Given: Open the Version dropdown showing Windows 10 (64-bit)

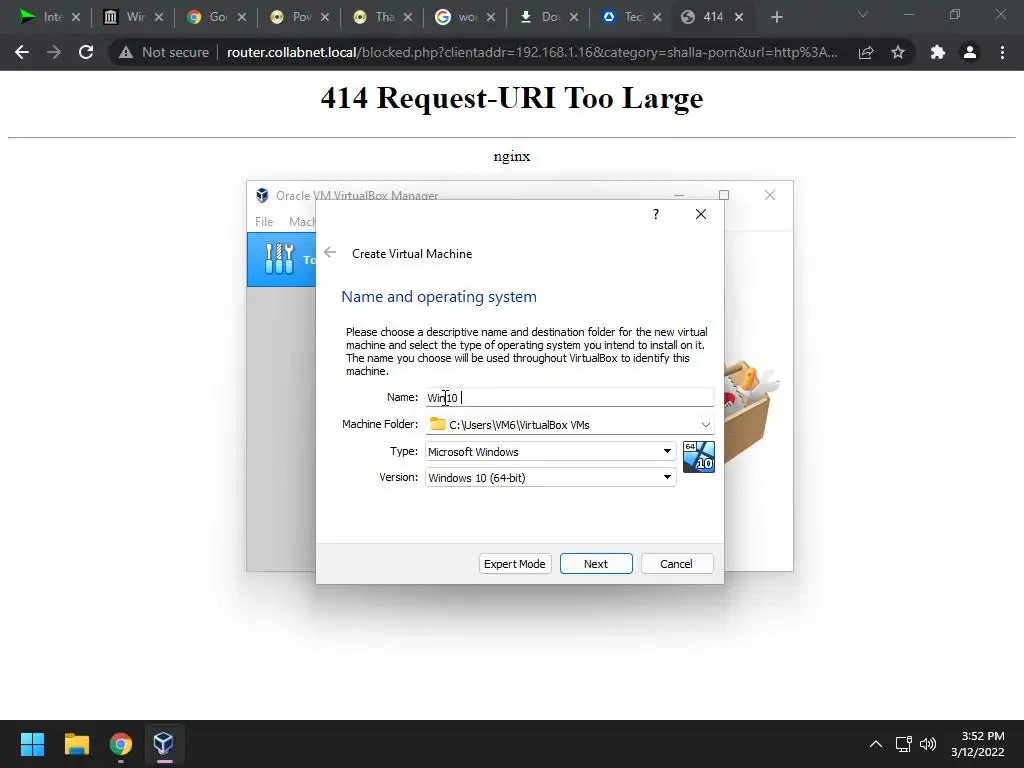Looking at the screenshot, I should point(551,477).
